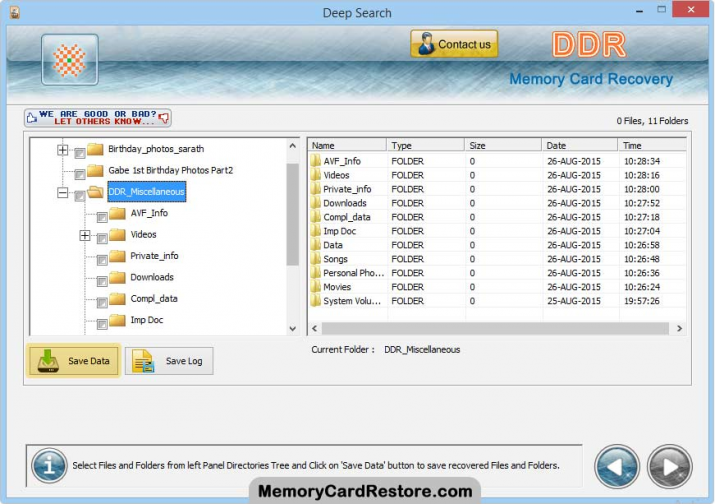Select the Private_info row in file list

click(x=346, y=189)
